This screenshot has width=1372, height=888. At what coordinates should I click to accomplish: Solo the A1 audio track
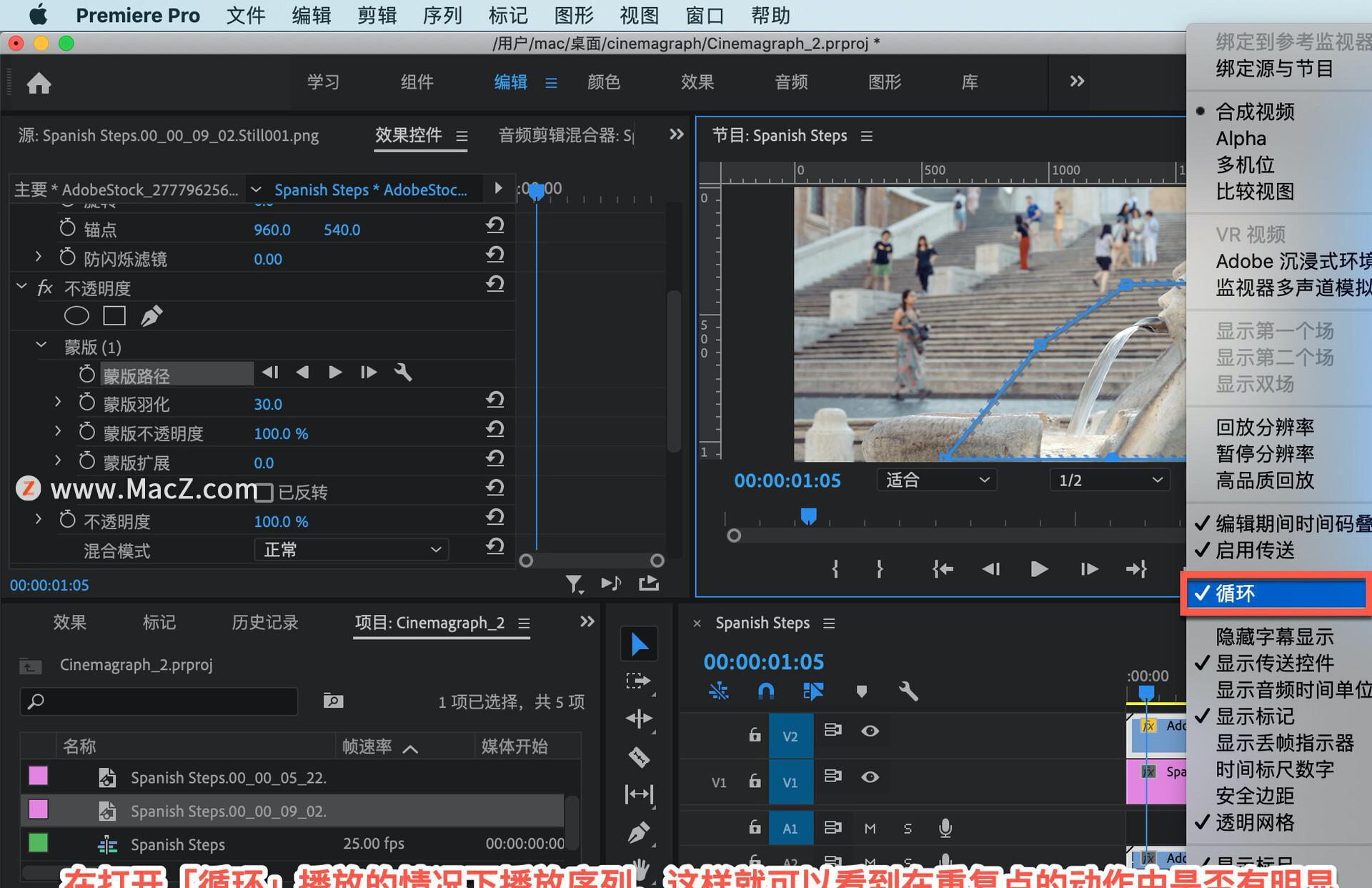(x=908, y=828)
